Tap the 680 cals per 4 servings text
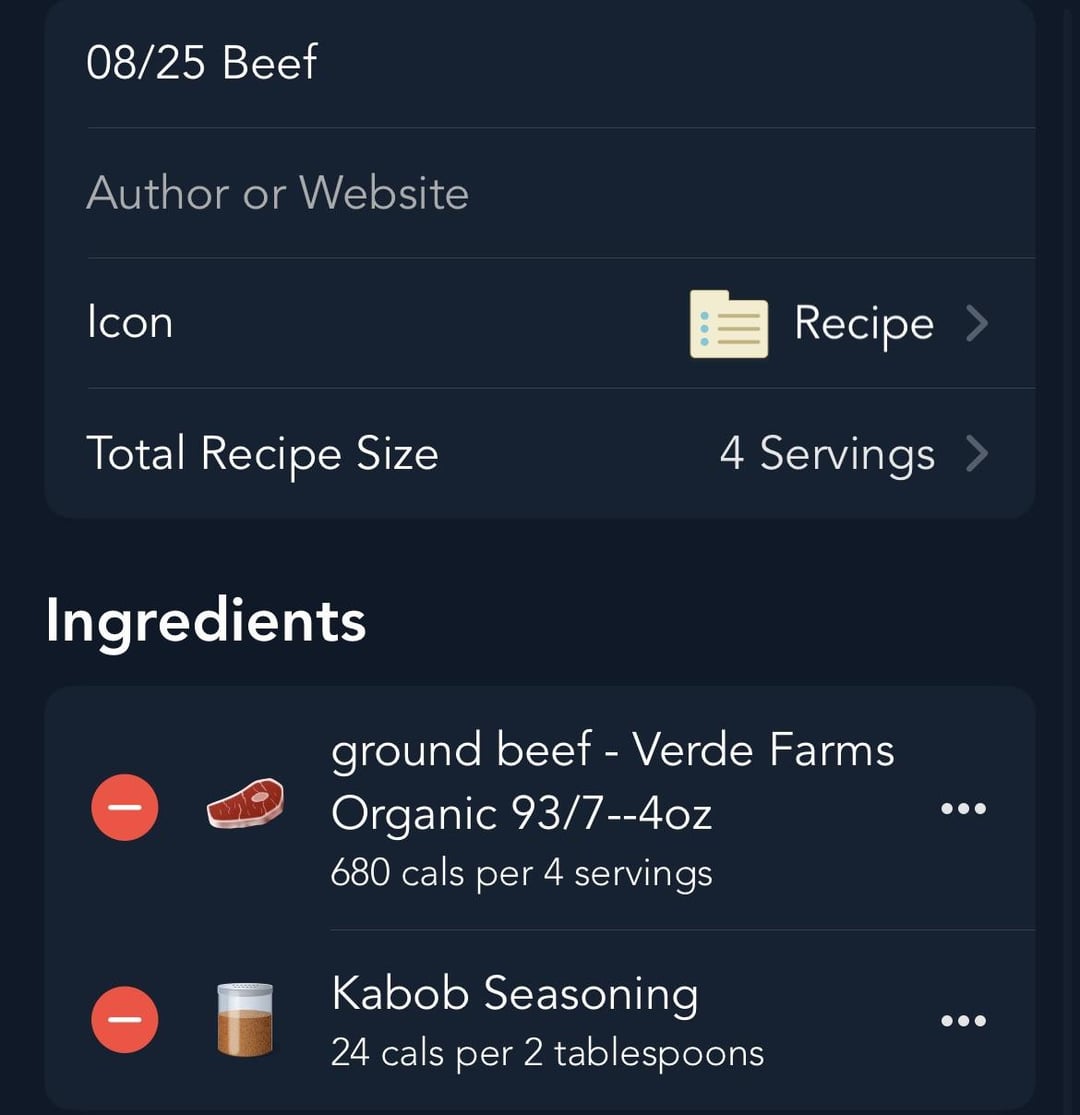This screenshot has height=1115, width=1080. pyautogui.click(x=521, y=873)
